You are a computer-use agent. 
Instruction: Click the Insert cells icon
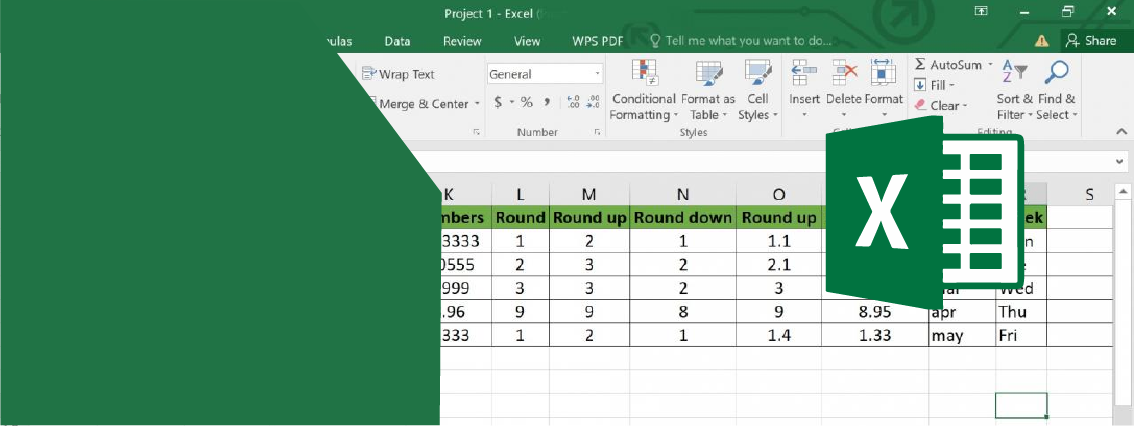(804, 73)
